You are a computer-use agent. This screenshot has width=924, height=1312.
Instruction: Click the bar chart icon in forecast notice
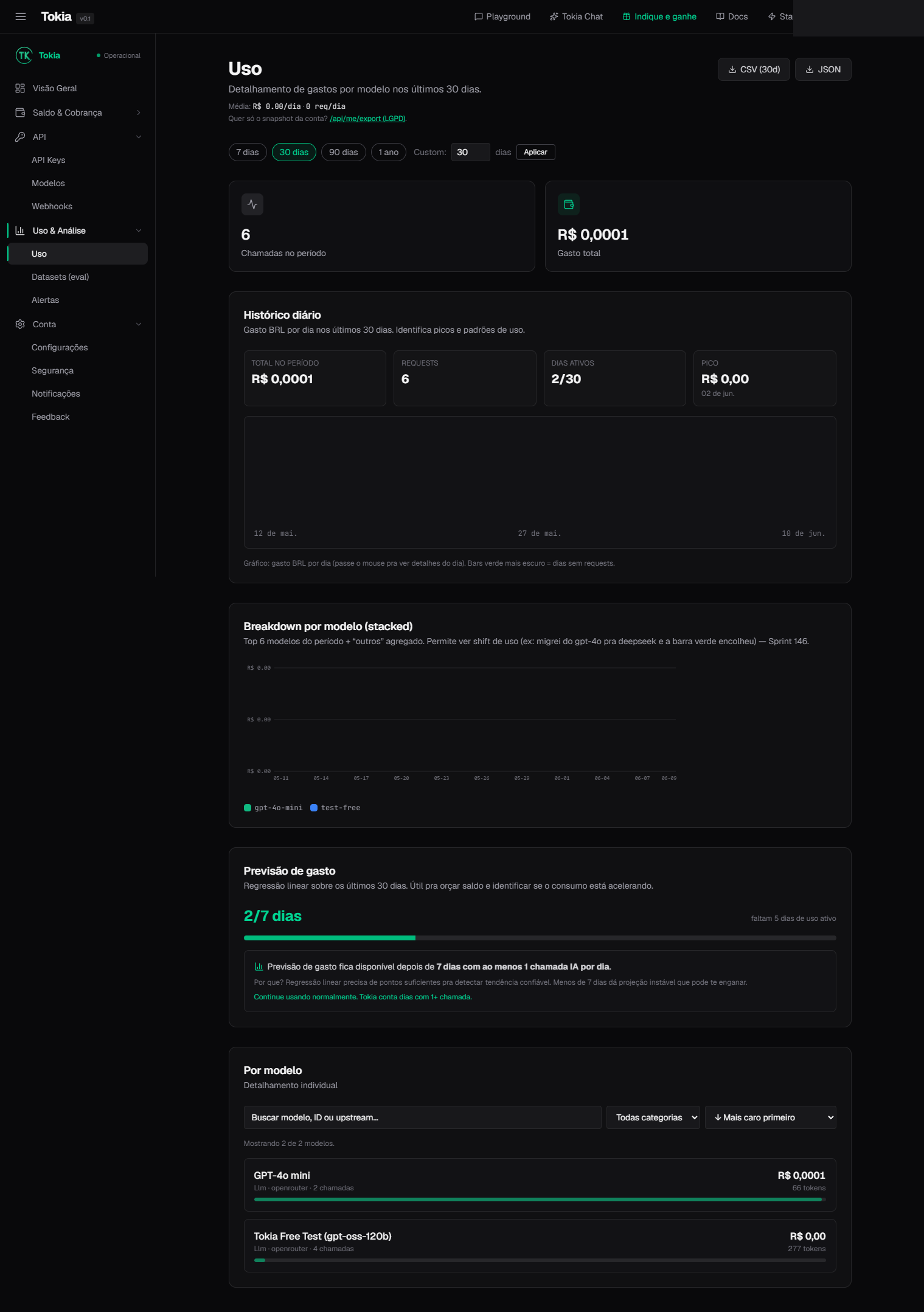(x=259, y=967)
